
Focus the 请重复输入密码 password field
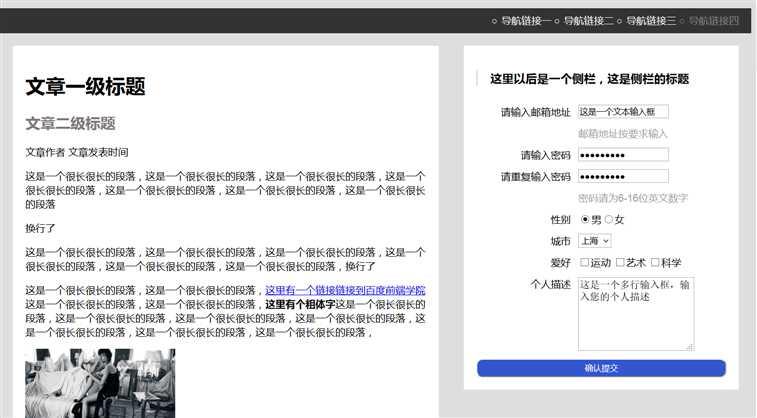click(623, 176)
